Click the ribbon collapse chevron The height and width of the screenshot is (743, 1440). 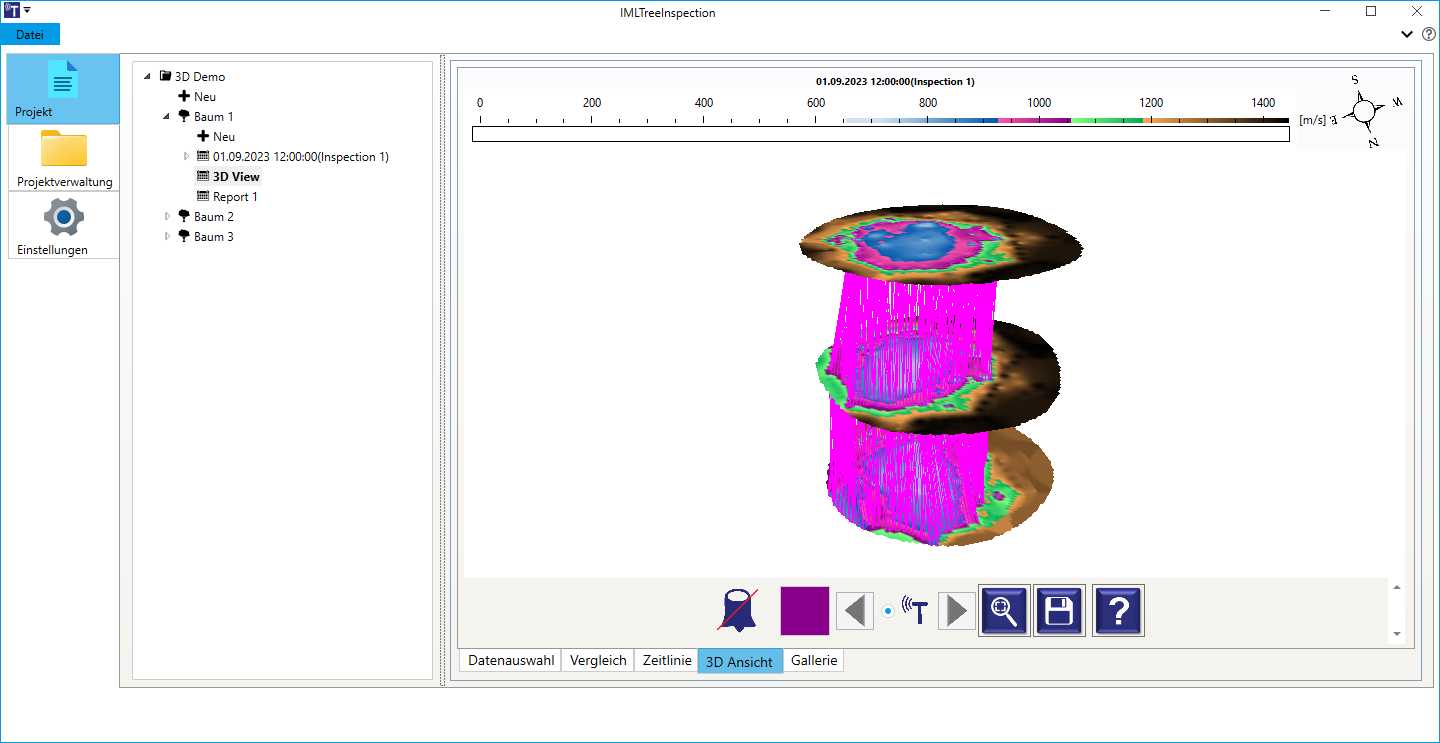click(1407, 34)
